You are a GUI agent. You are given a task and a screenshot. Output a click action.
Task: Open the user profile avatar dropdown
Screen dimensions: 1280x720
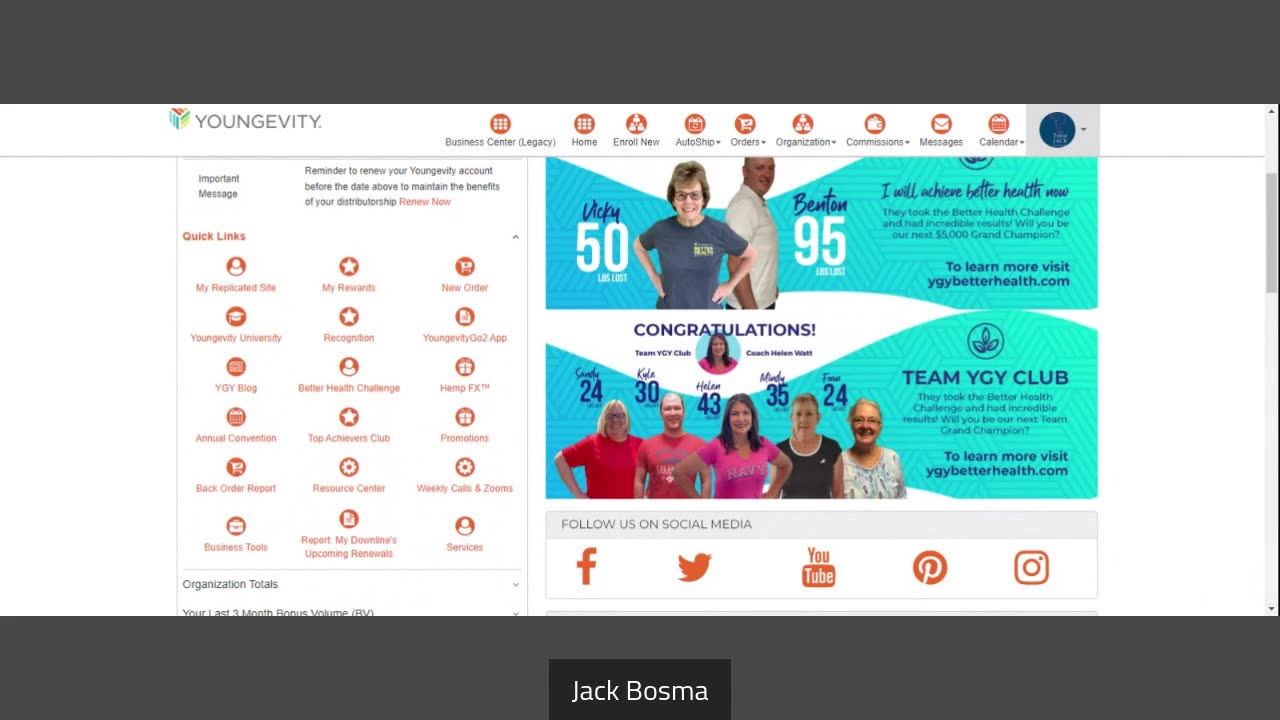coord(1062,130)
